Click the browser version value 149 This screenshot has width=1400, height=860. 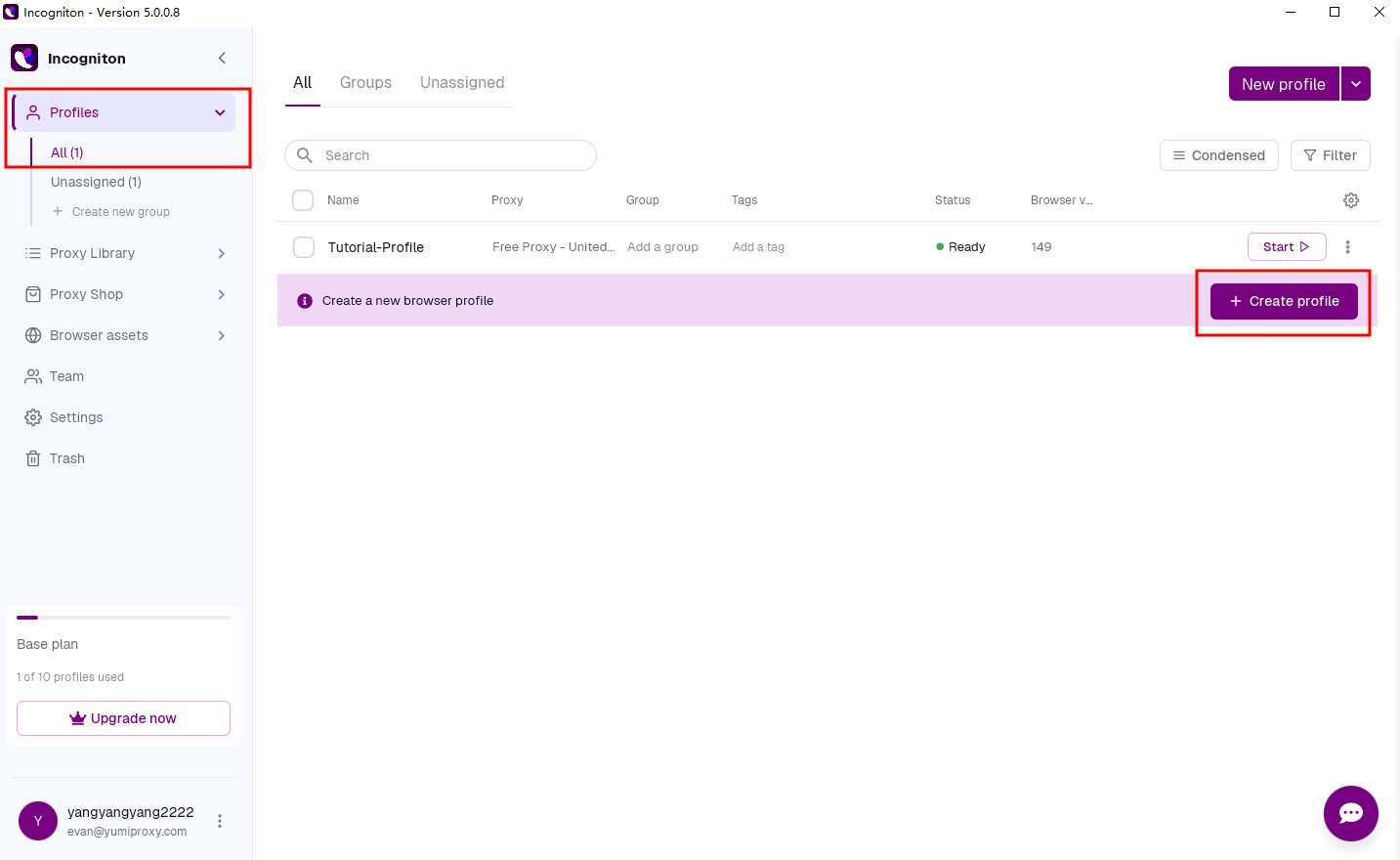click(x=1041, y=247)
